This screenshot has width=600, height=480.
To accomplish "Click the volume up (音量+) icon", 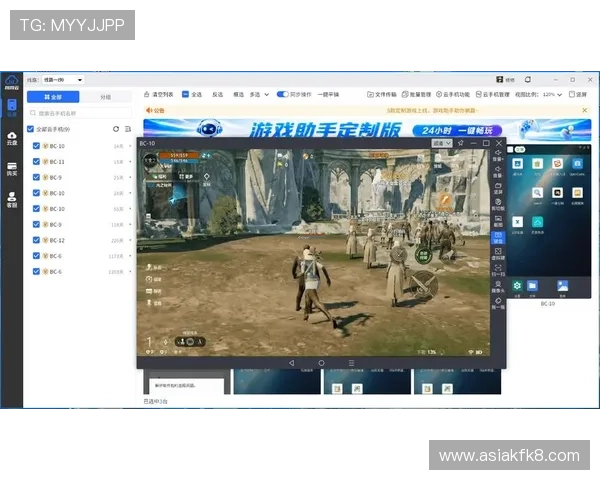I will click(x=498, y=155).
